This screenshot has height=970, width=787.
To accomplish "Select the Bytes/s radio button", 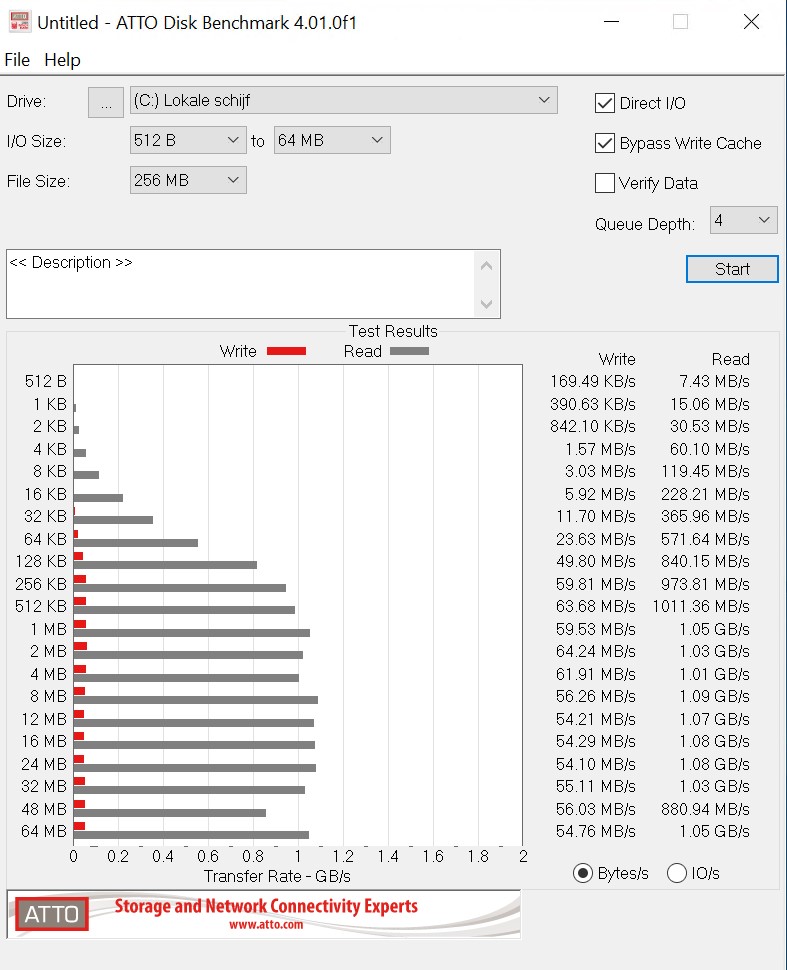I will coord(583,873).
